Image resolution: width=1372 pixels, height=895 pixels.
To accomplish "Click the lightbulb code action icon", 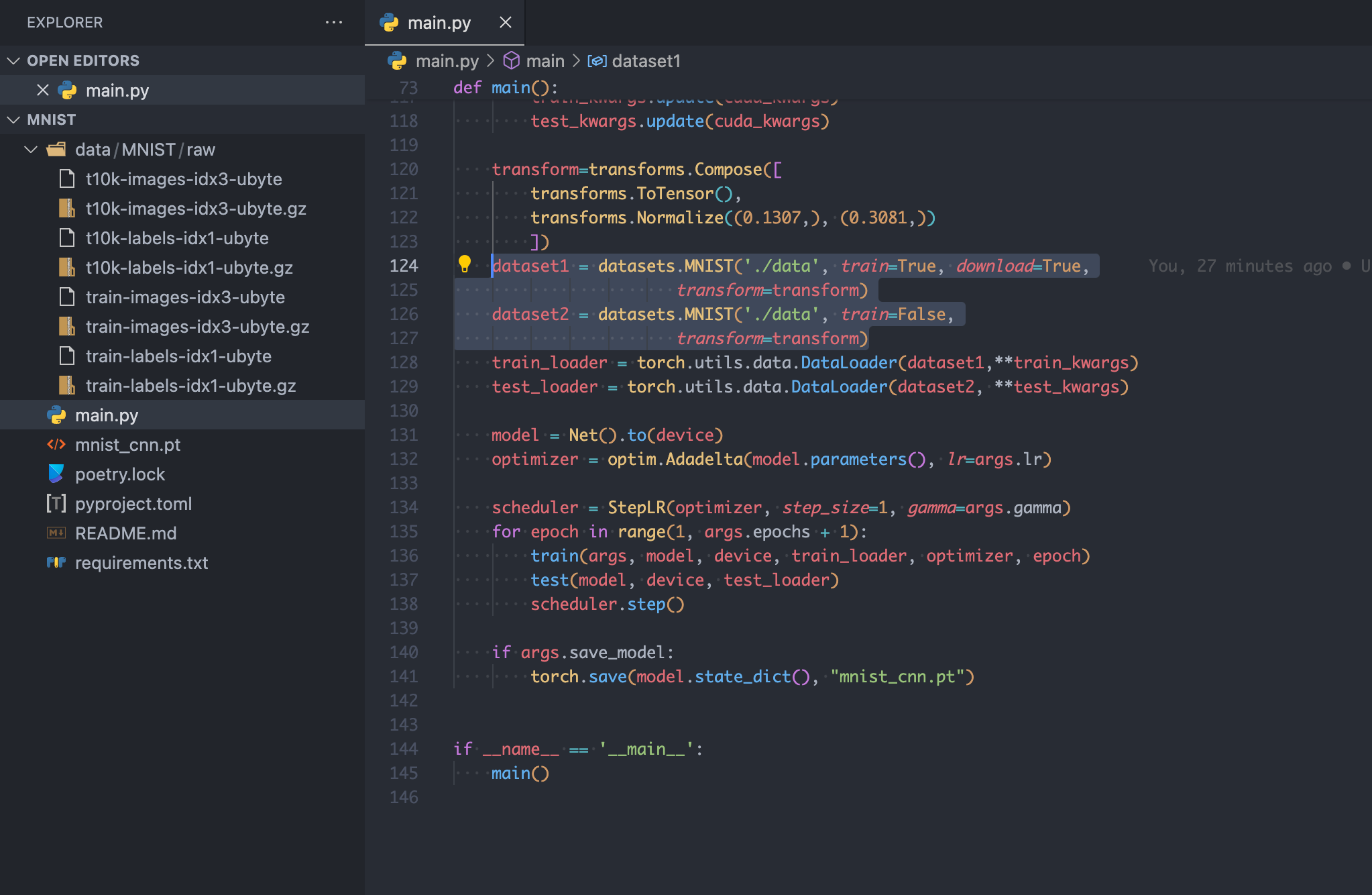I will pyautogui.click(x=464, y=264).
